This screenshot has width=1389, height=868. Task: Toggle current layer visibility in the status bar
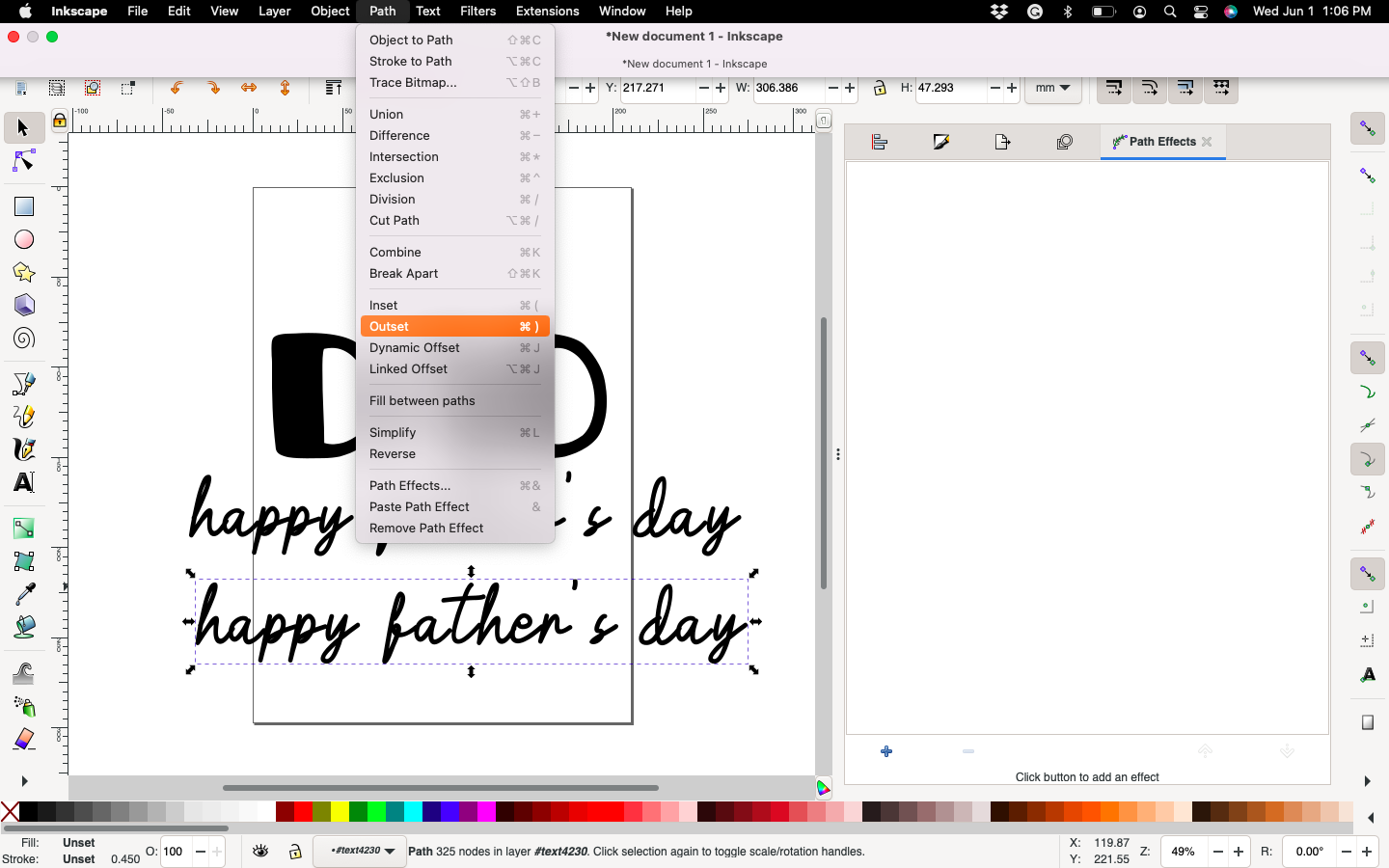(259, 852)
